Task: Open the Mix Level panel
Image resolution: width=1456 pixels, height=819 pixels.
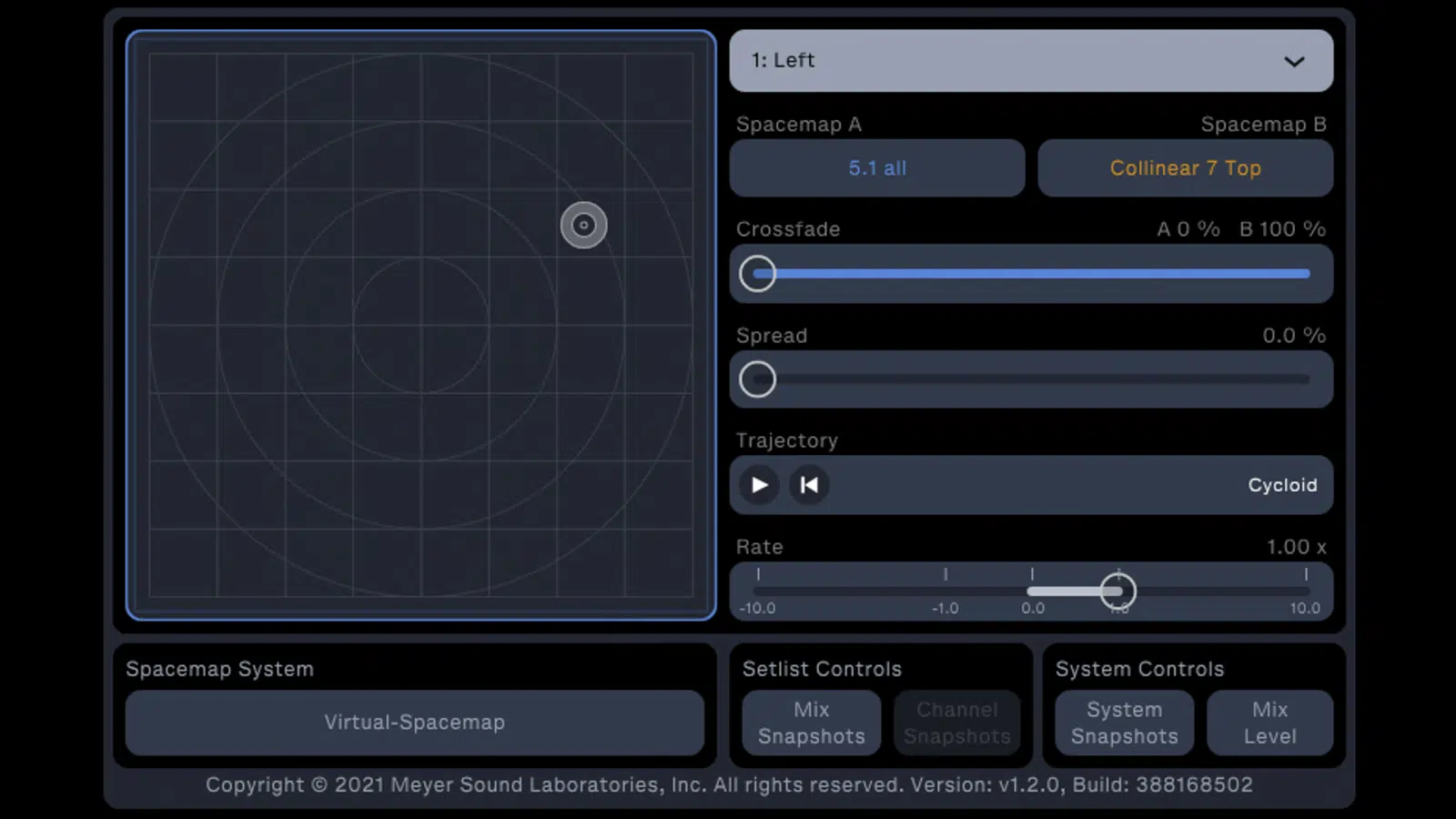Action: [x=1269, y=723]
